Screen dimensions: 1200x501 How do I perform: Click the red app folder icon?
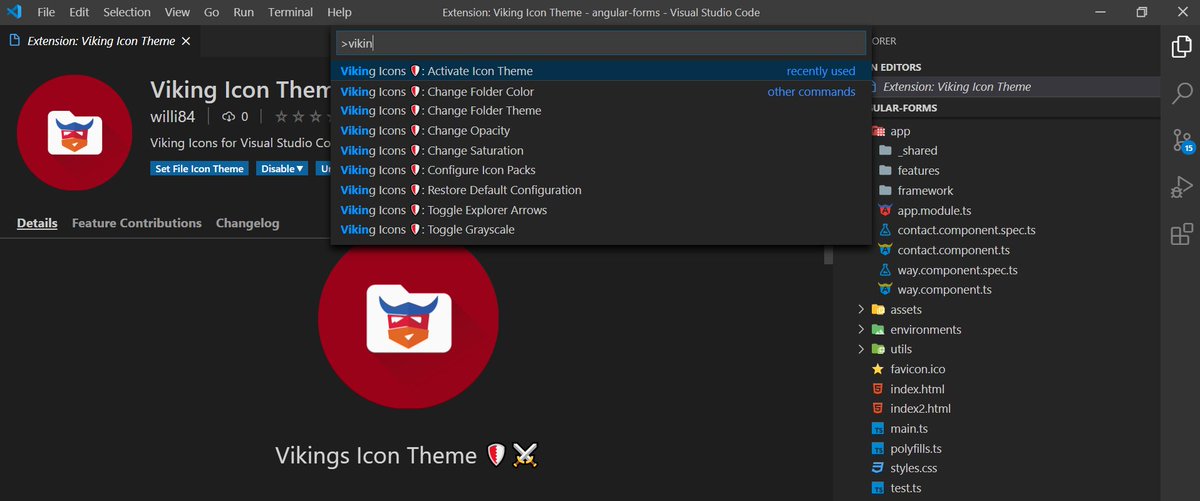[878, 131]
